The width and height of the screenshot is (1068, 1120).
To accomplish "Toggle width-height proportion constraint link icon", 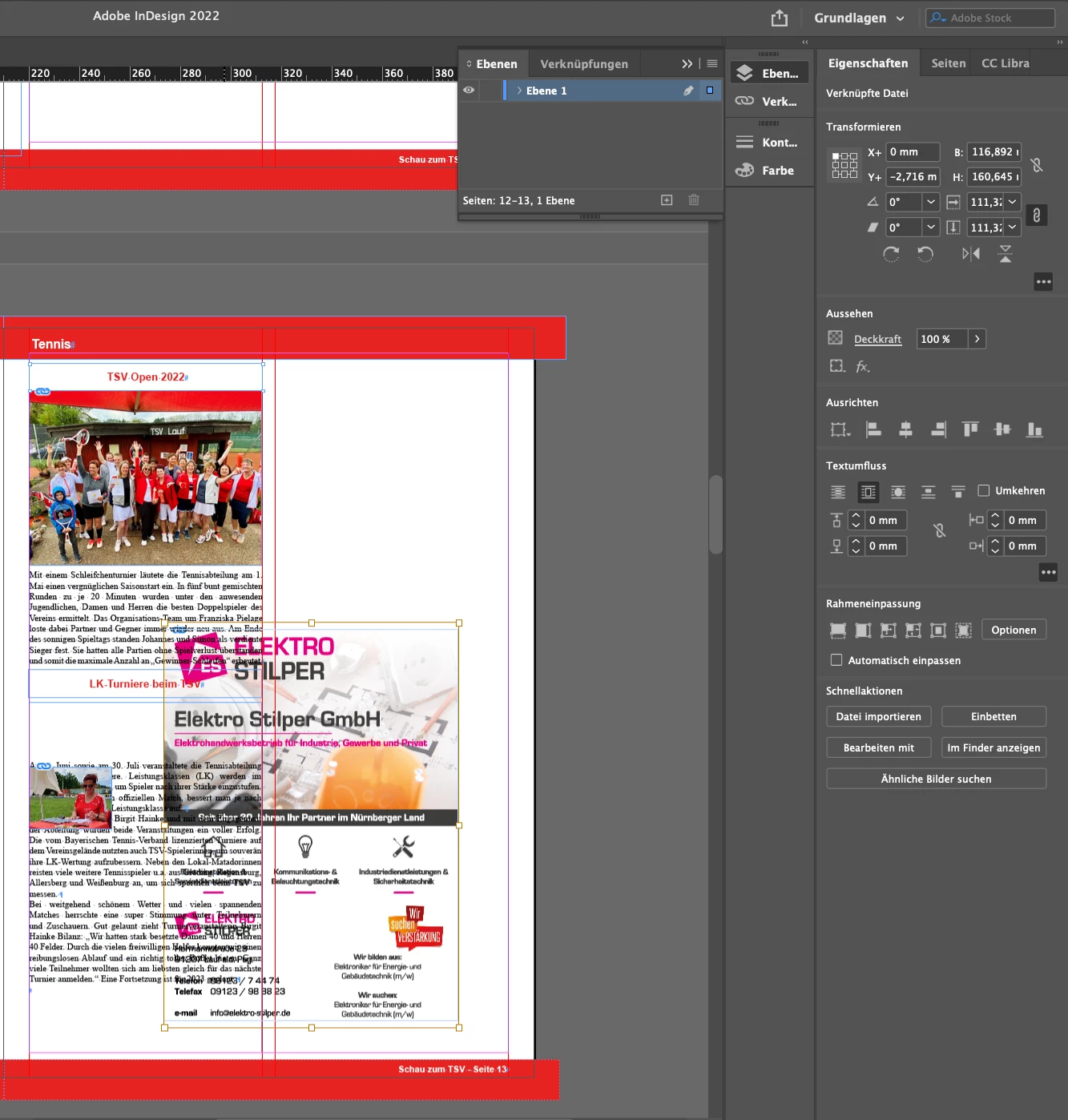I will point(1036,165).
